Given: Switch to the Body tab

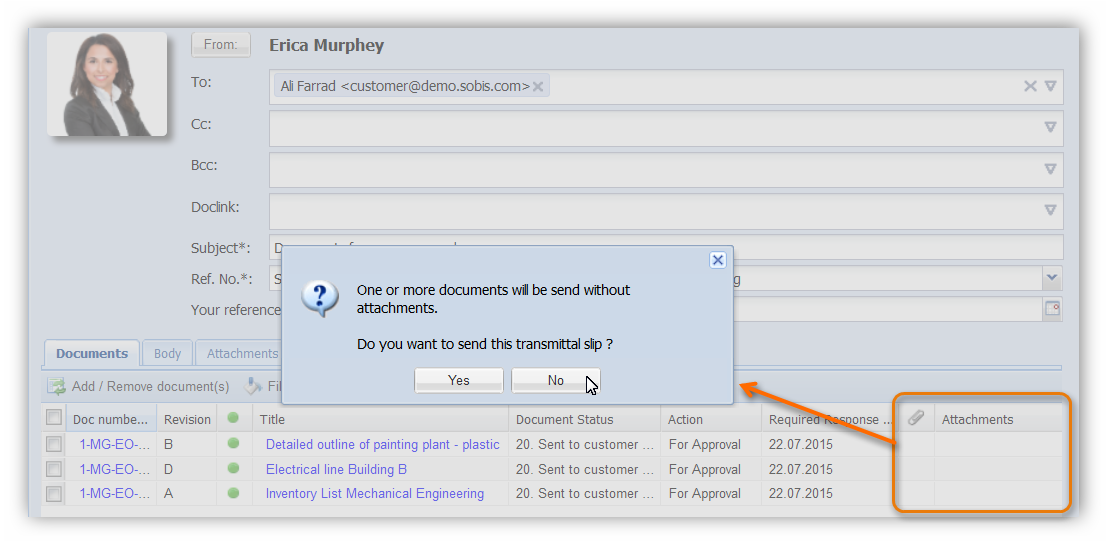Looking at the screenshot, I should (167, 353).
